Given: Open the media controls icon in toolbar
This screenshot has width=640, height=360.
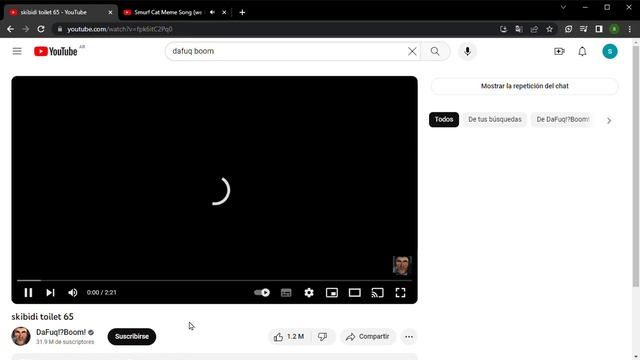Looking at the screenshot, I should pos(584,29).
